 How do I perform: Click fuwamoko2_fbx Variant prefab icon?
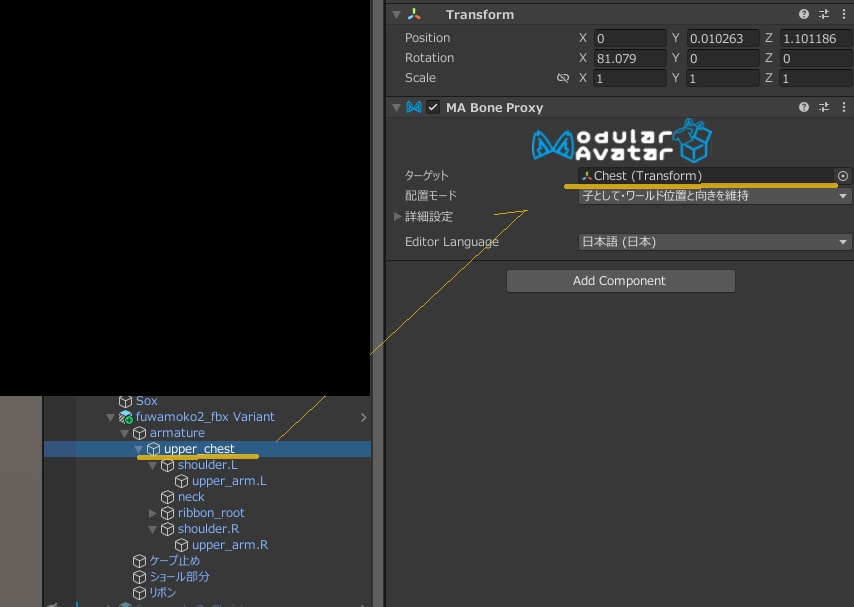coord(126,417)
